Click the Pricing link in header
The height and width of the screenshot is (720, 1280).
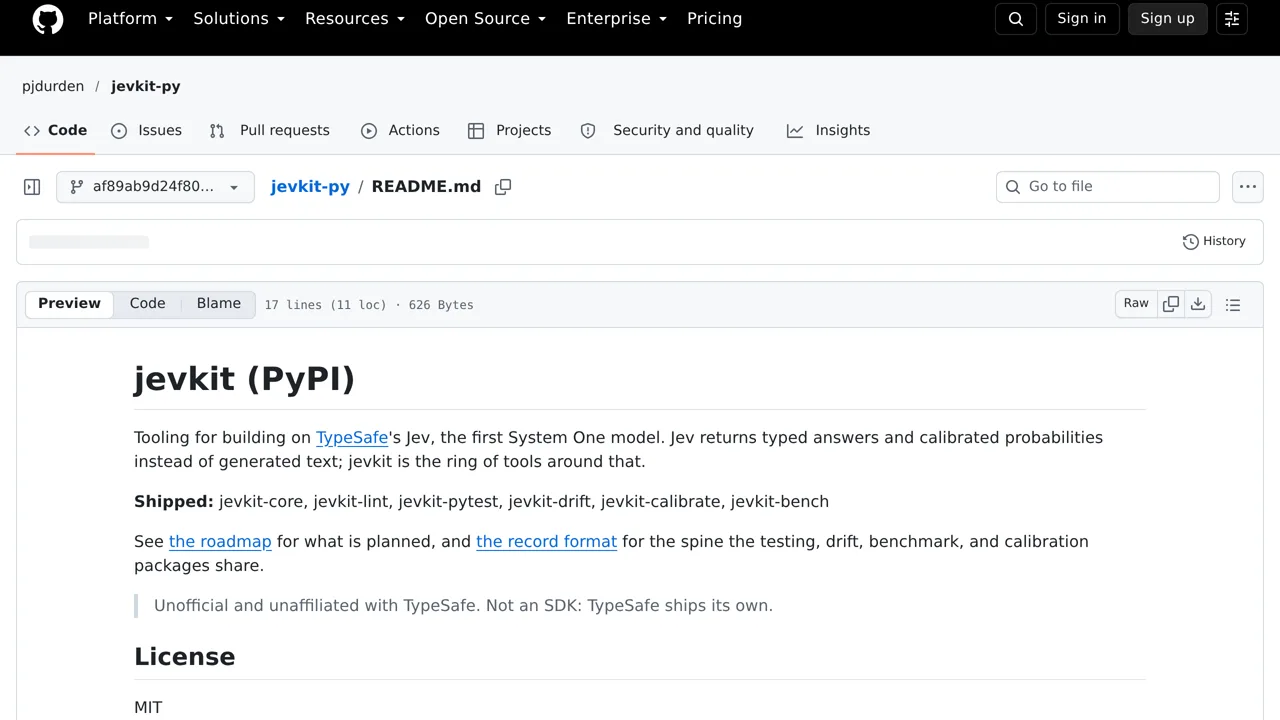[714, 19]
